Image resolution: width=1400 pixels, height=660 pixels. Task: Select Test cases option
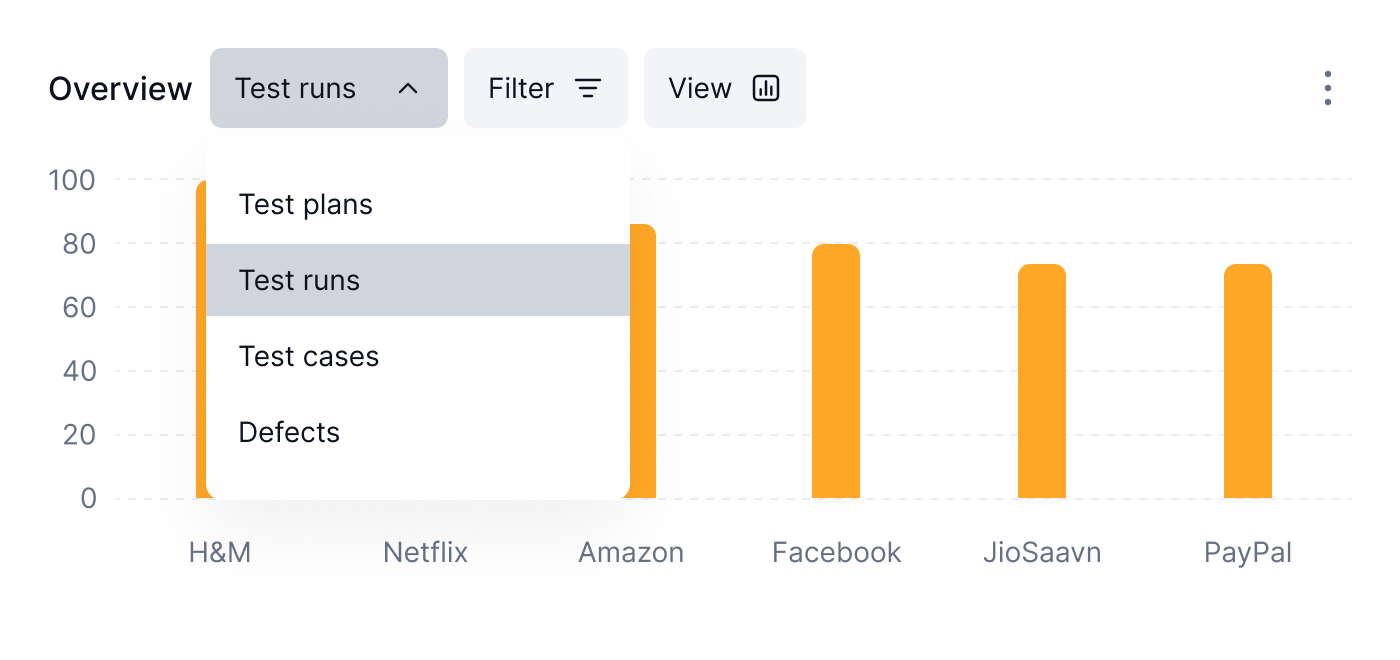(x=418, y=356)
